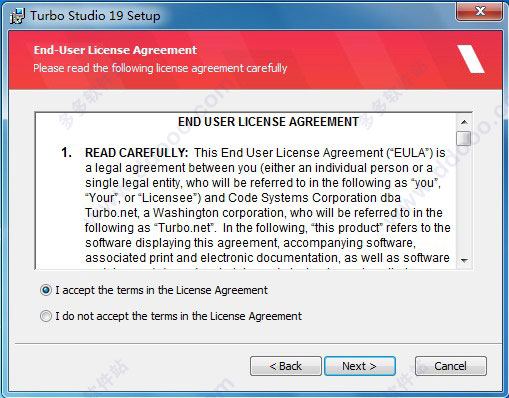Click the license scroll down arrow
Image resolution: width=509 pixels, height=398 pixels.
(464, 260)
